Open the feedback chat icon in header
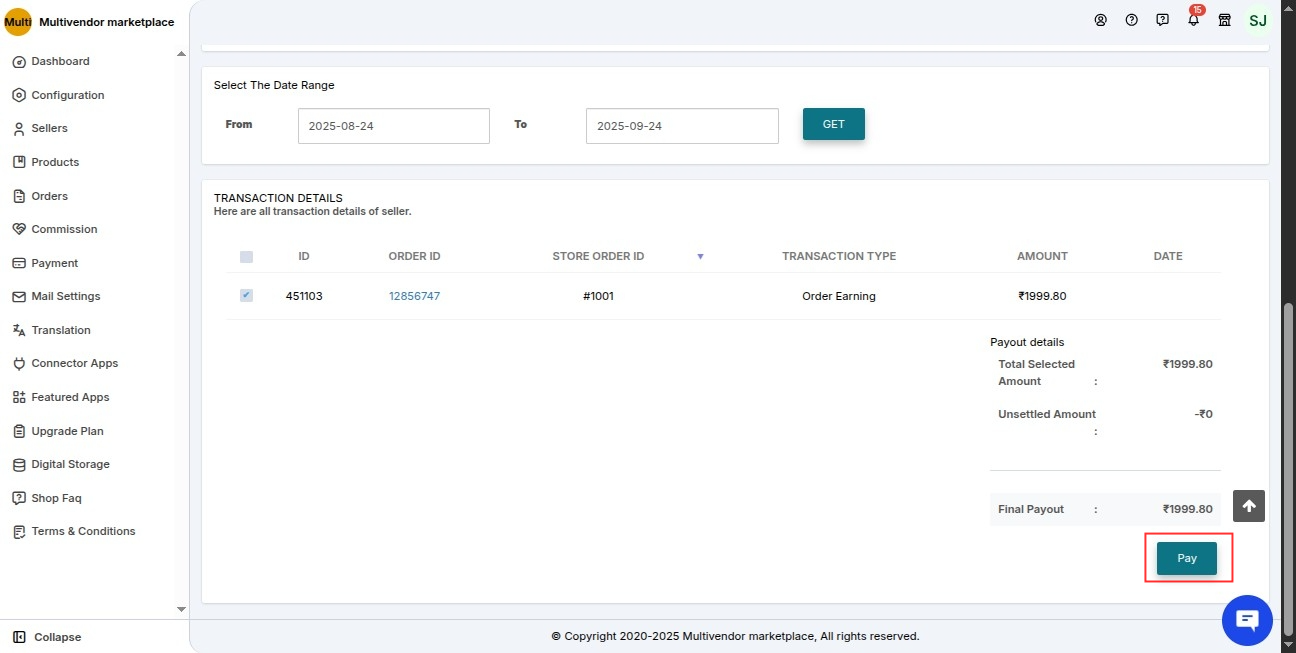The height and width of the screenshot is (653, 1296). (x=1162, y=20)
